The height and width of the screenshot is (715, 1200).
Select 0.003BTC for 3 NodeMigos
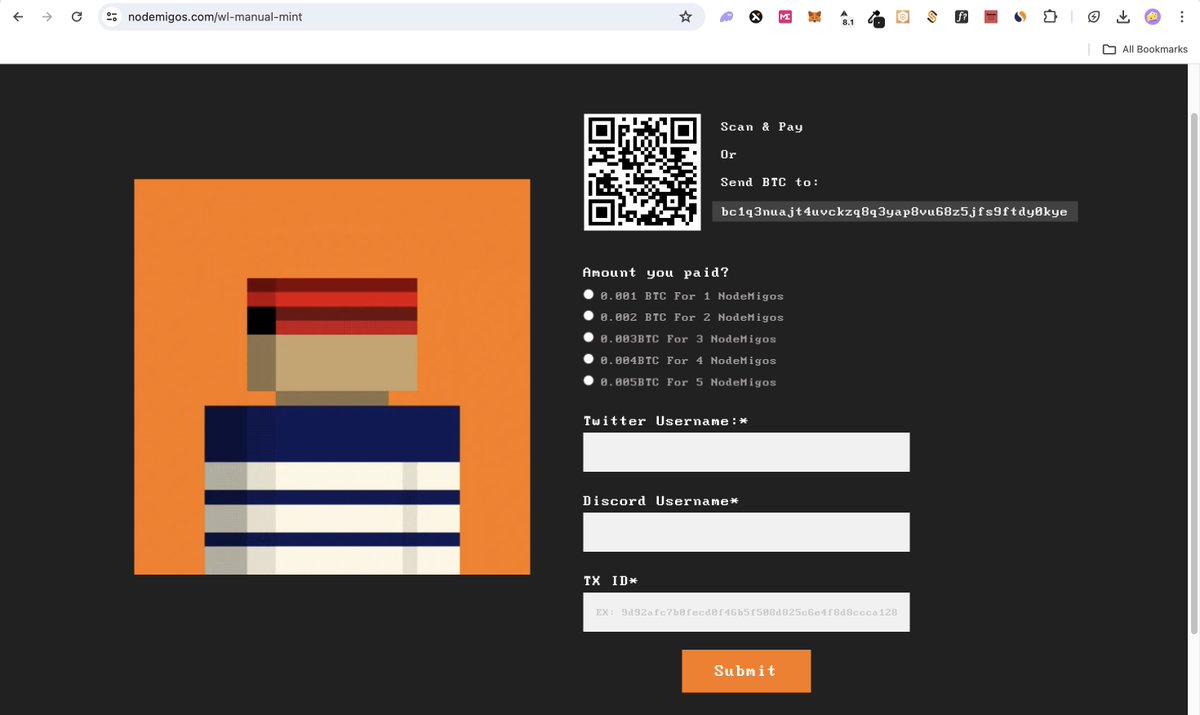(589, 337)
